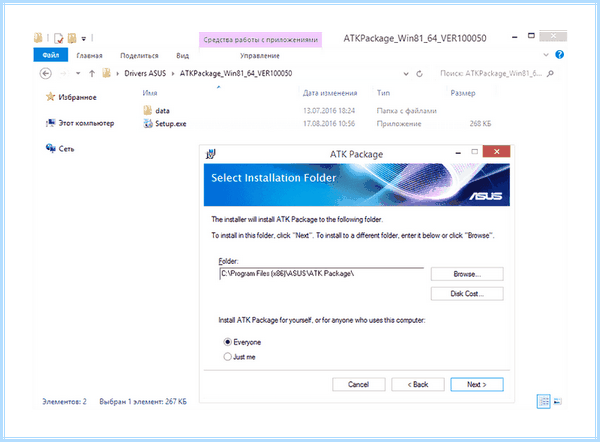Open the Поделиться ribbon tab
This screenshot has width=600, height=442.
pyautogui.click(x=139, y=56)
